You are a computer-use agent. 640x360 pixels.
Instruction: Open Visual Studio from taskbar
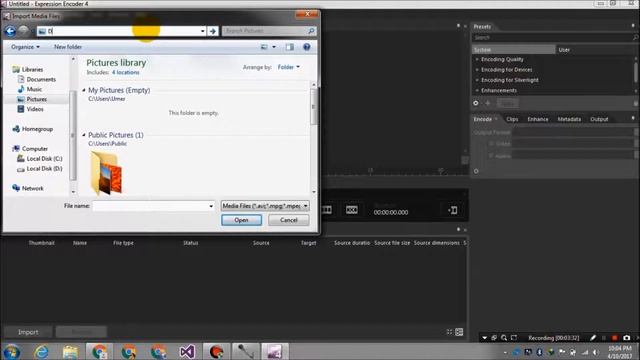click(x=187, y=351)
